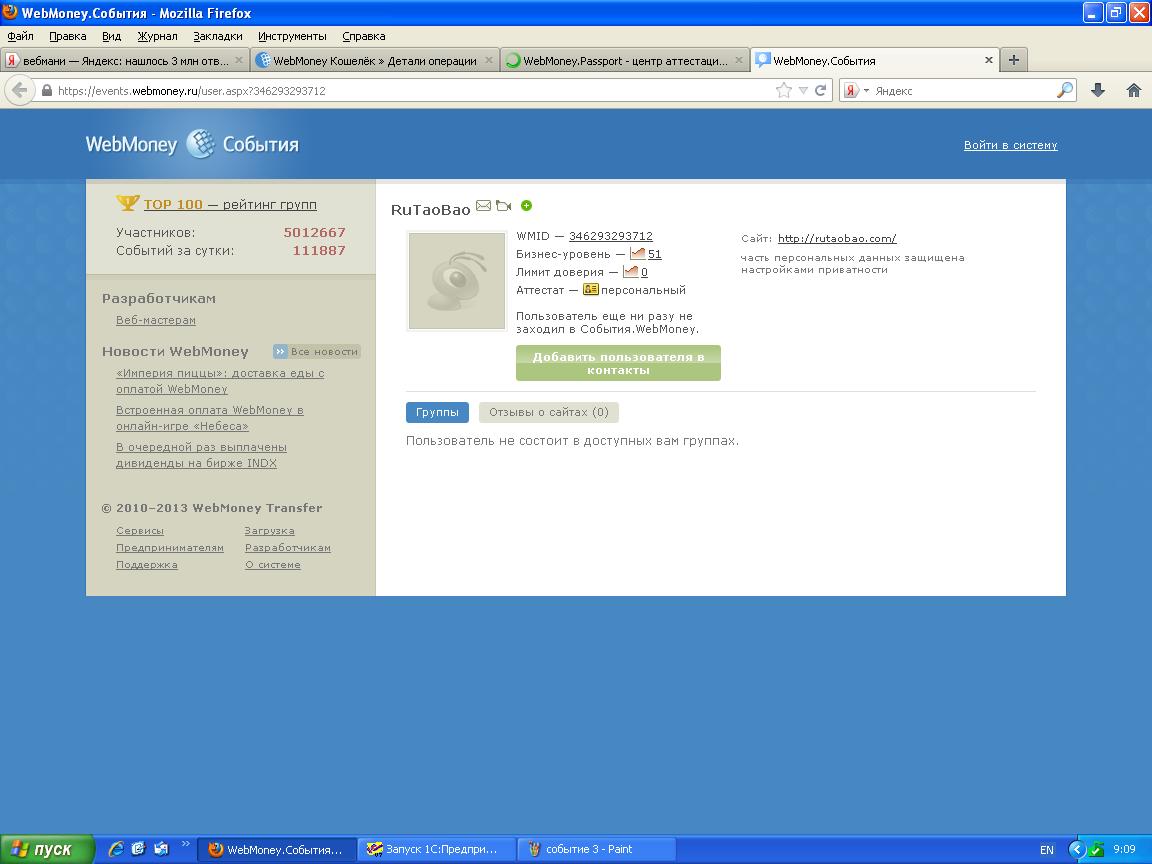Click in the address bar URL field
The image size is (1152, 864).
[411, 90]
